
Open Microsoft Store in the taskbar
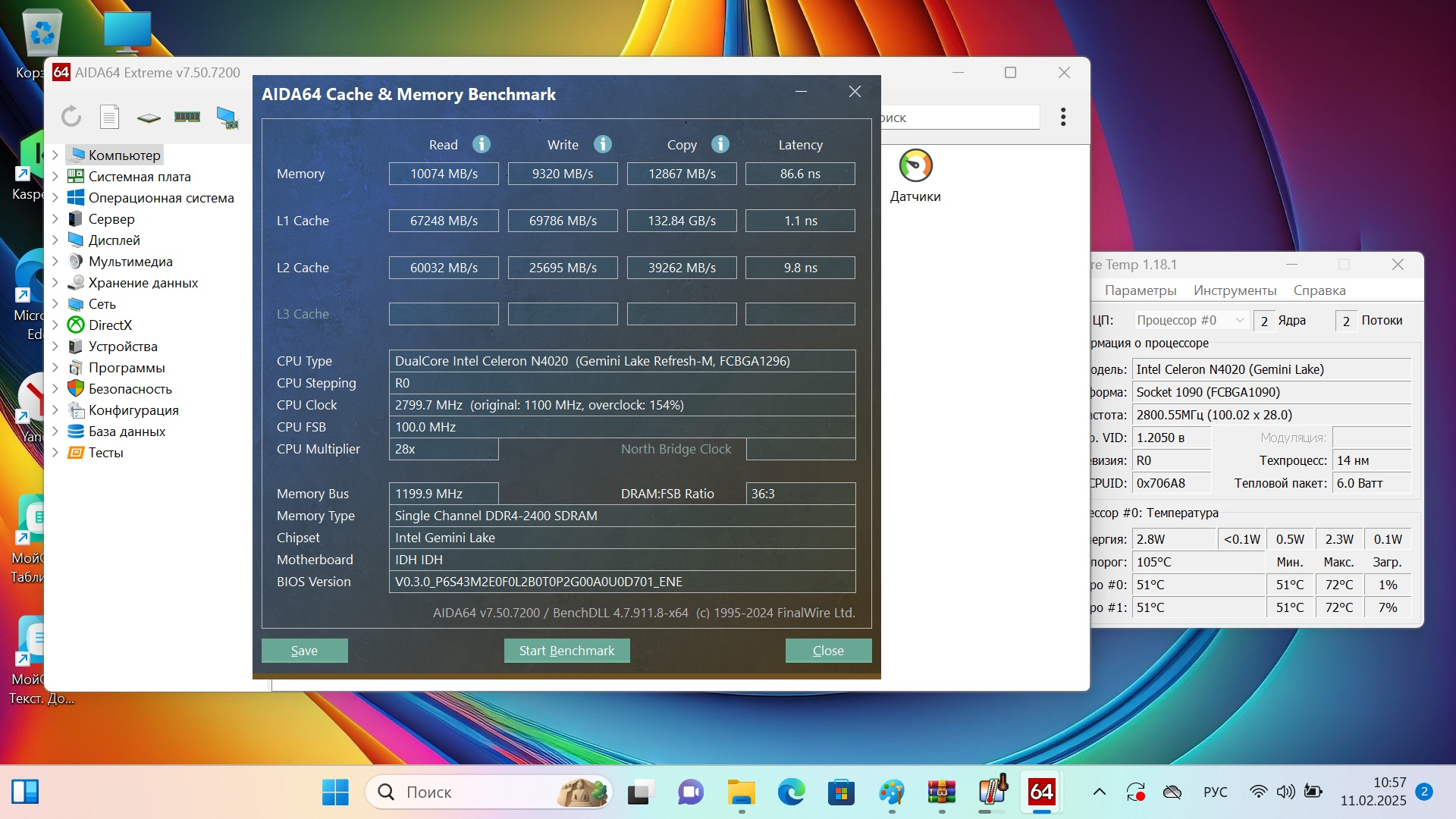pos(841,792)
